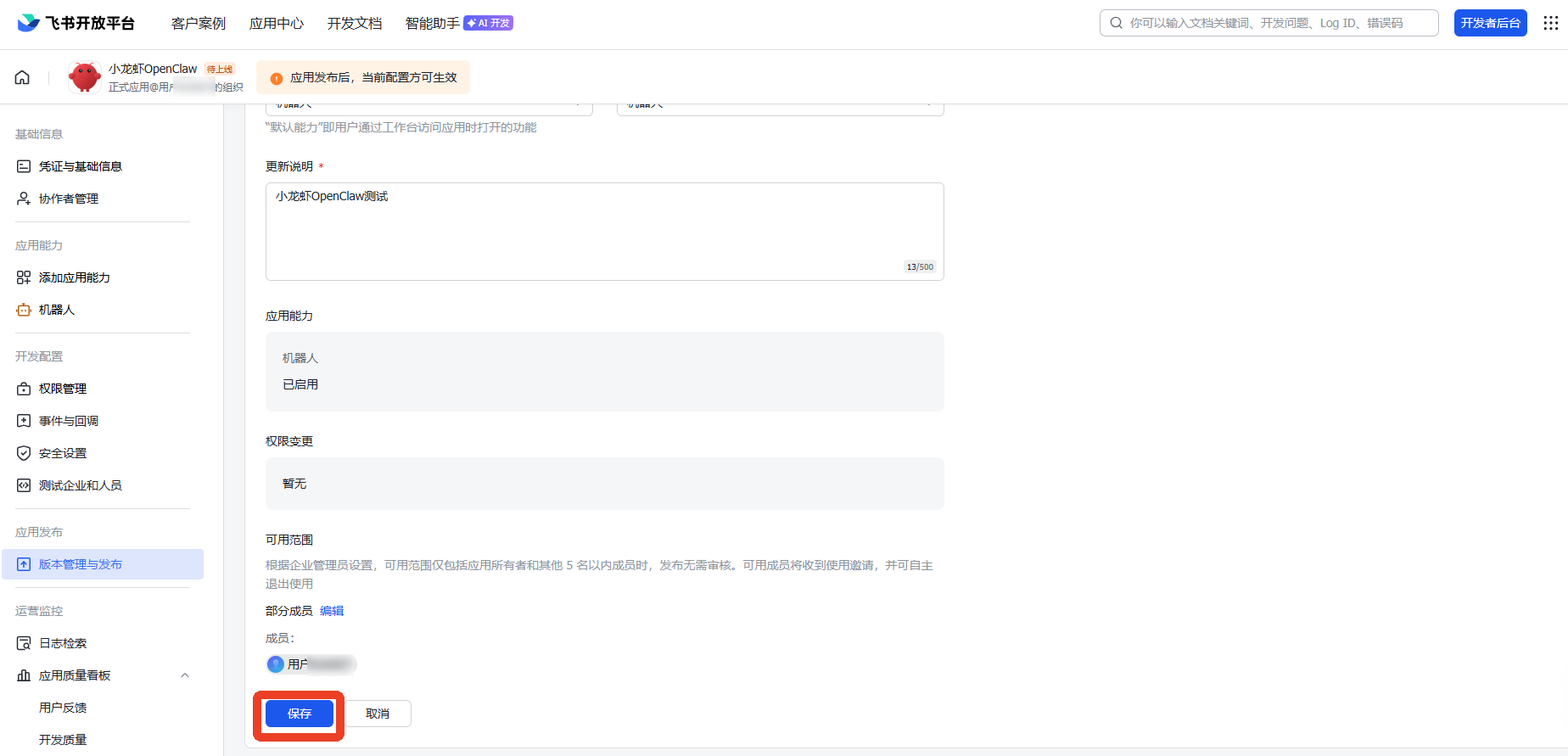Click the home icon in the header
Viewport: 1568px width, 756px height.
point(22,77)
